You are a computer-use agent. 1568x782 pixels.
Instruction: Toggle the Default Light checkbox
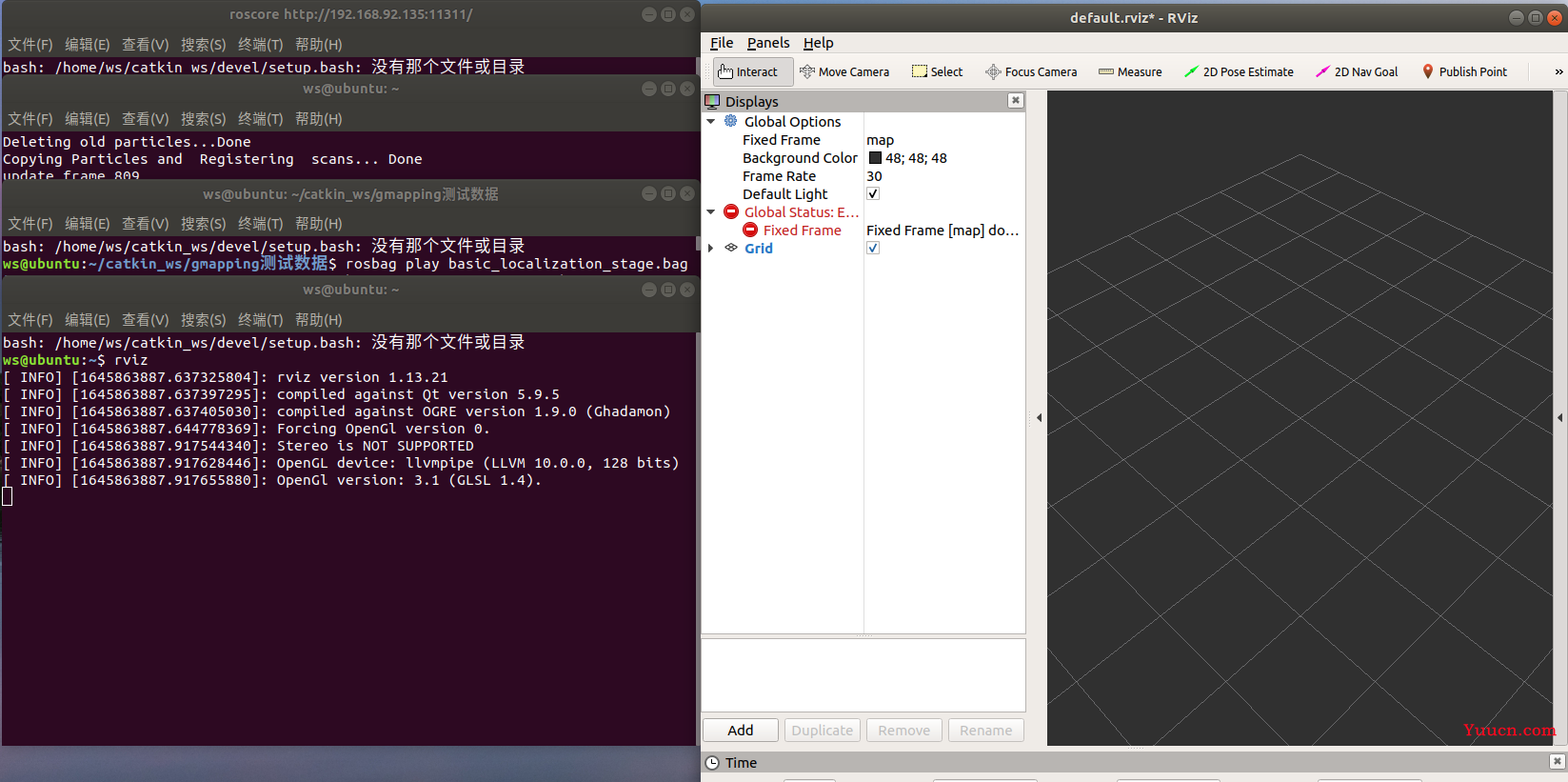tap(873, 193)
